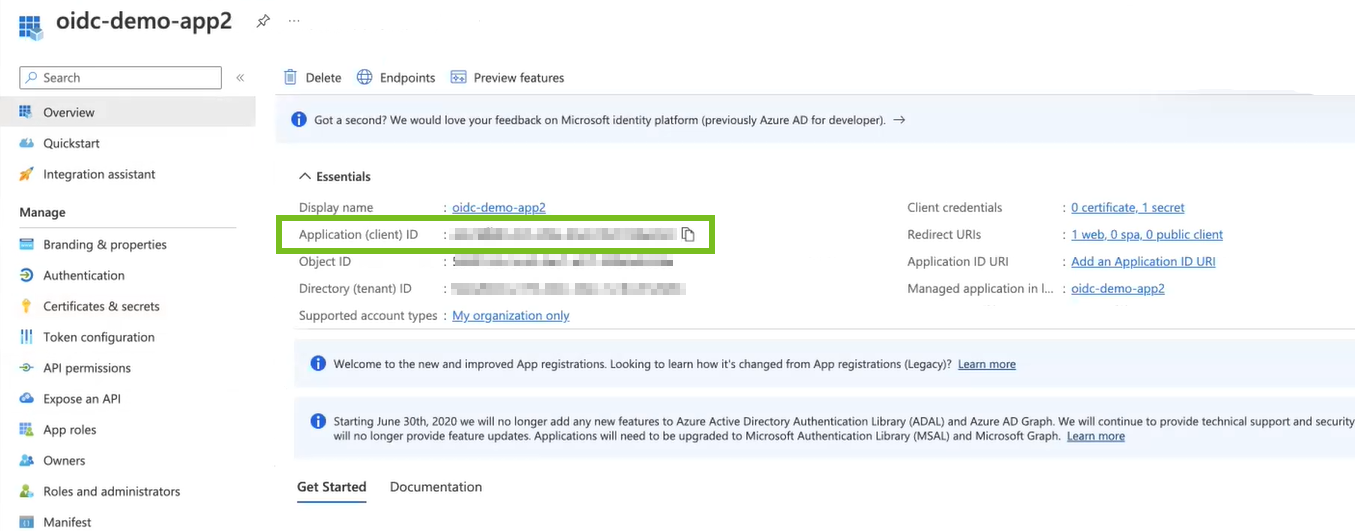
Task: Click the Directory (tenant) ID label
Action: (x=355, y=288)
